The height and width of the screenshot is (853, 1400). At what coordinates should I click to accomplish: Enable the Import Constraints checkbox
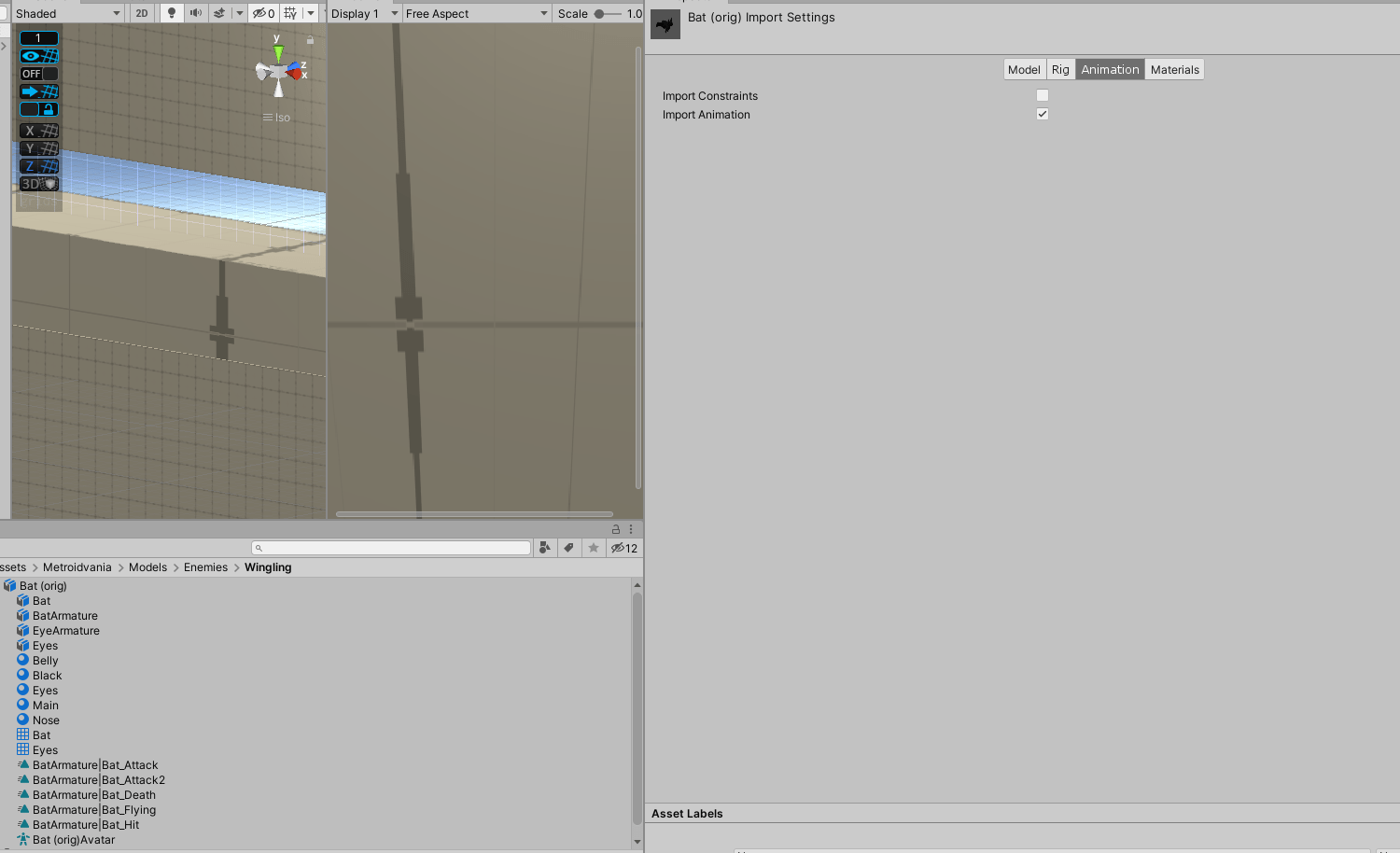click(1042, 94)
